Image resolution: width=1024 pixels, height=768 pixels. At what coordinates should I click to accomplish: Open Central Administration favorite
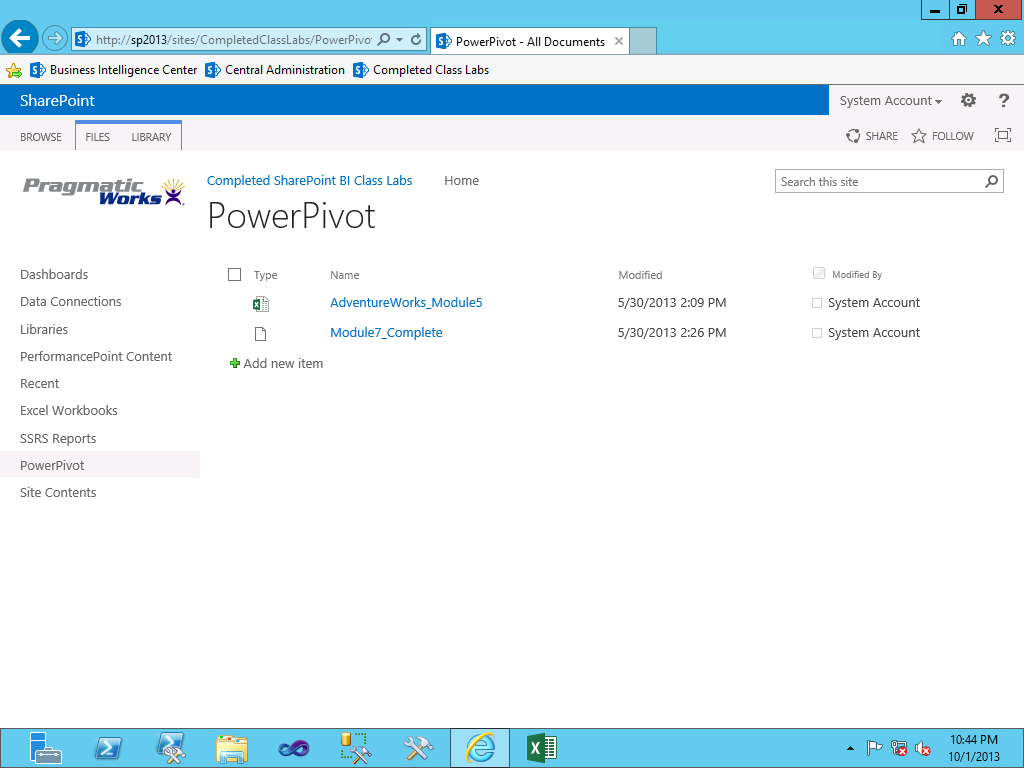275,70
